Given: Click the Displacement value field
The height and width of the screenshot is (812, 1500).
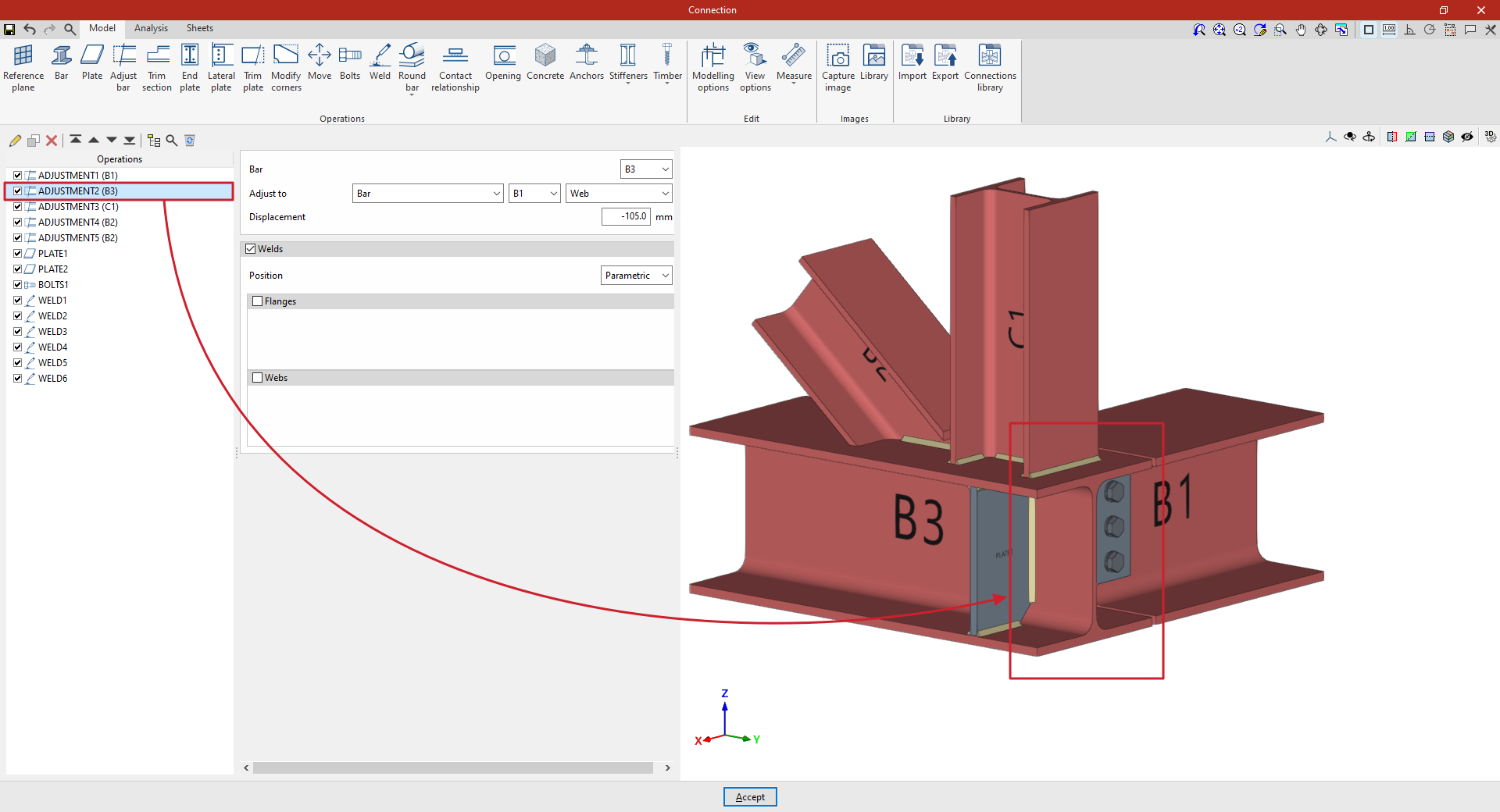Looking at the screenshot, I should coord(626,217).
